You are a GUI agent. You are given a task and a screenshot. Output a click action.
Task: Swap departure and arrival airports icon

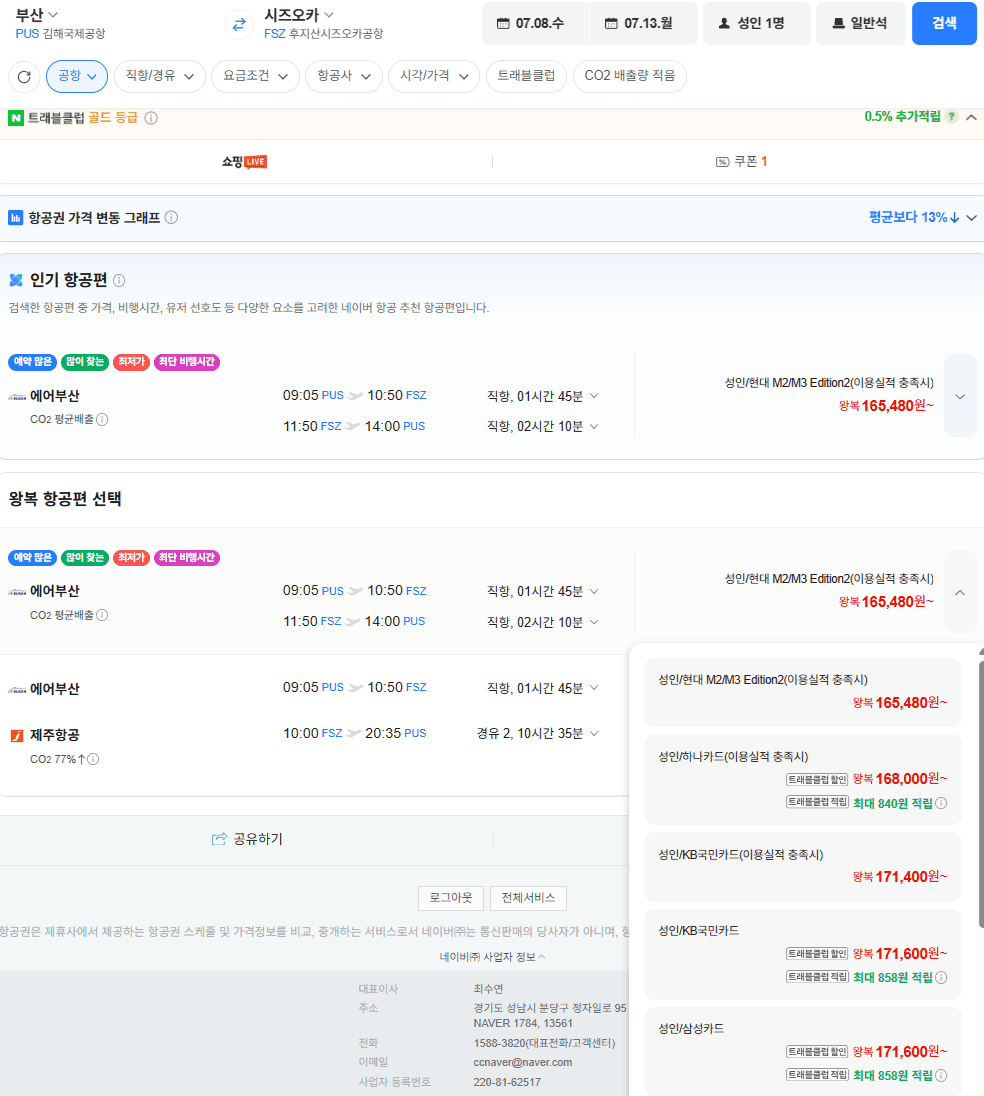(x=239, y=24)
